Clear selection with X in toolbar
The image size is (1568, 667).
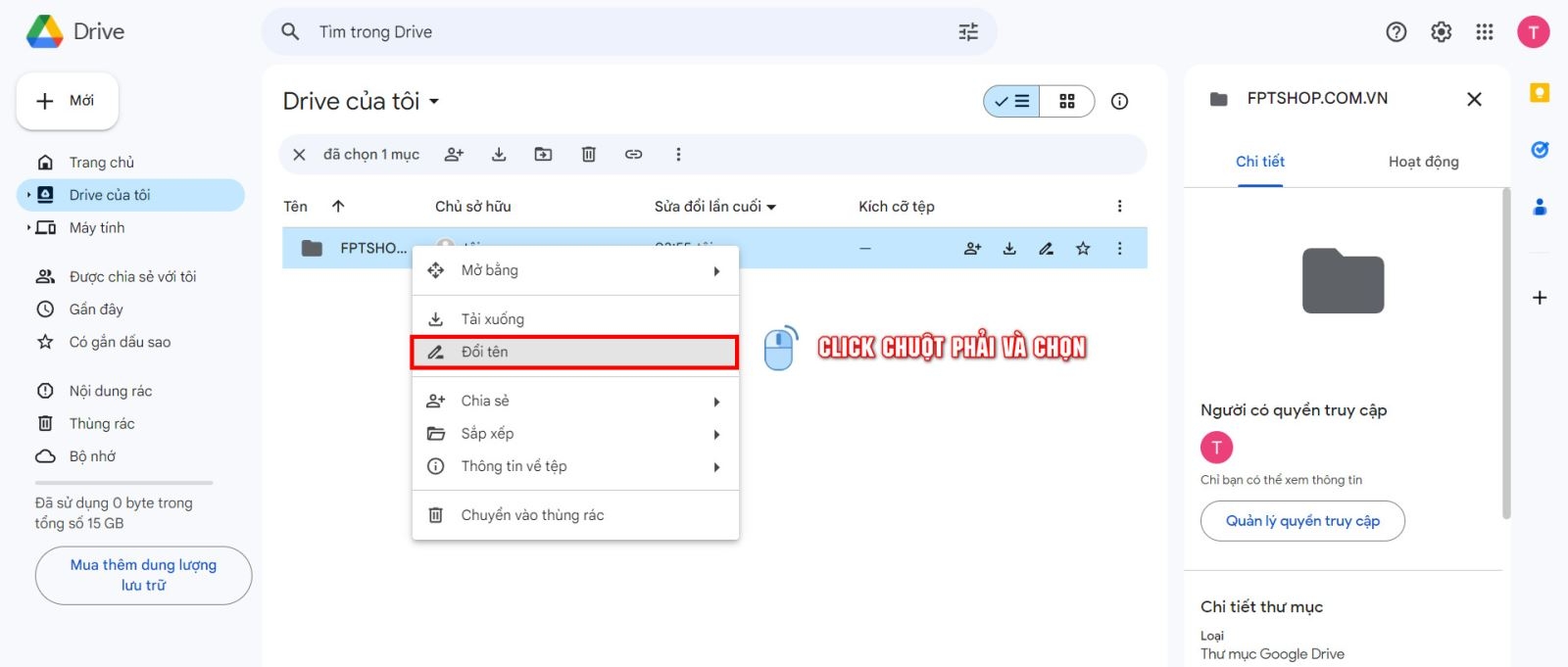[300, 155]
